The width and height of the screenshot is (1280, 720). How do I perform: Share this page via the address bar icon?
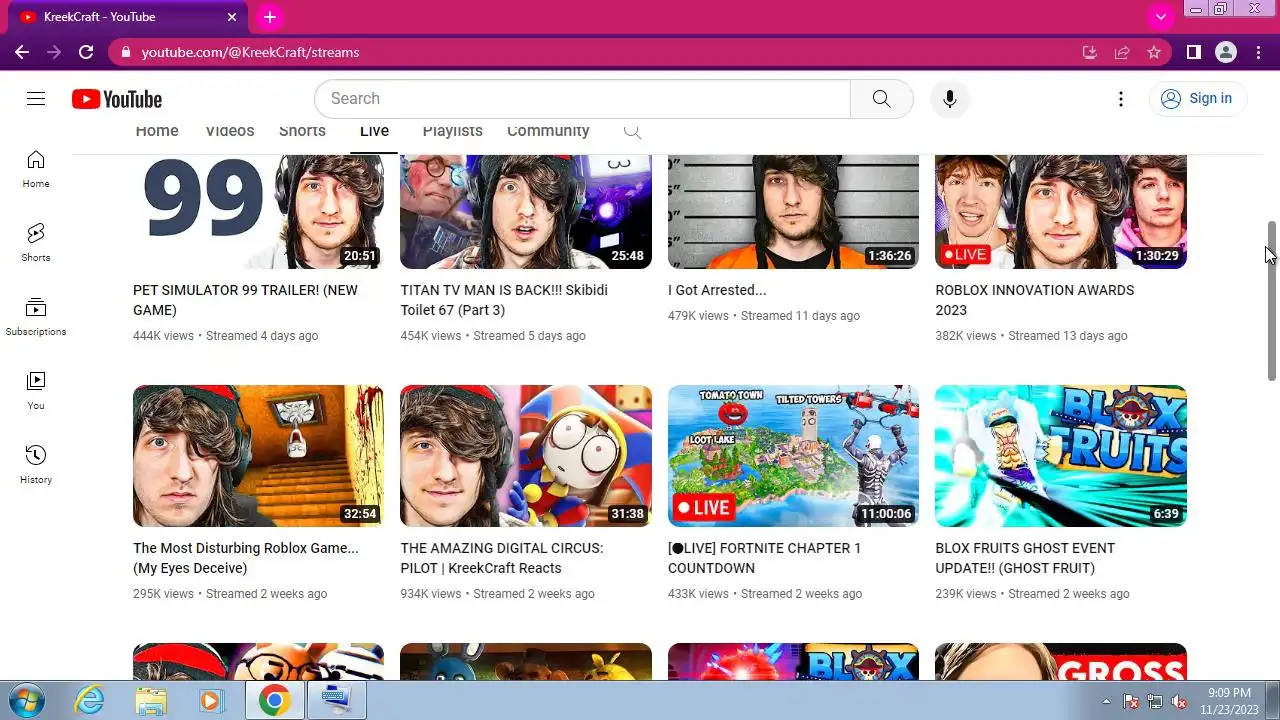tap(1122, 52)
